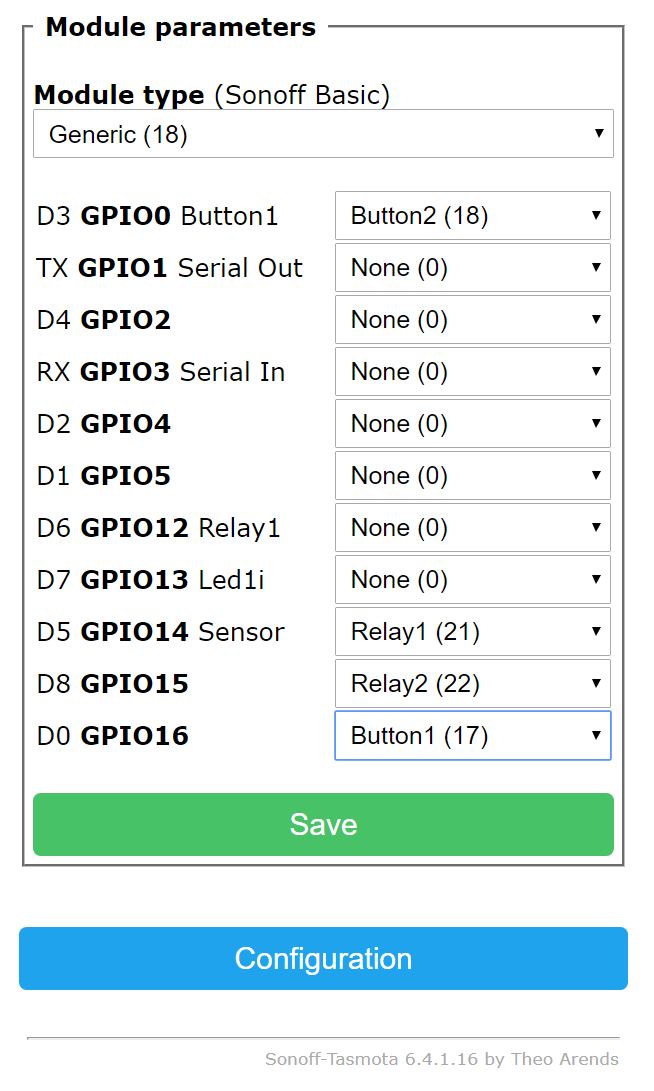The width and height of the screenshot is (654, 1091).
Task: Expand the D1 GPIO5 dropdown
Action: tap(472, 476)
